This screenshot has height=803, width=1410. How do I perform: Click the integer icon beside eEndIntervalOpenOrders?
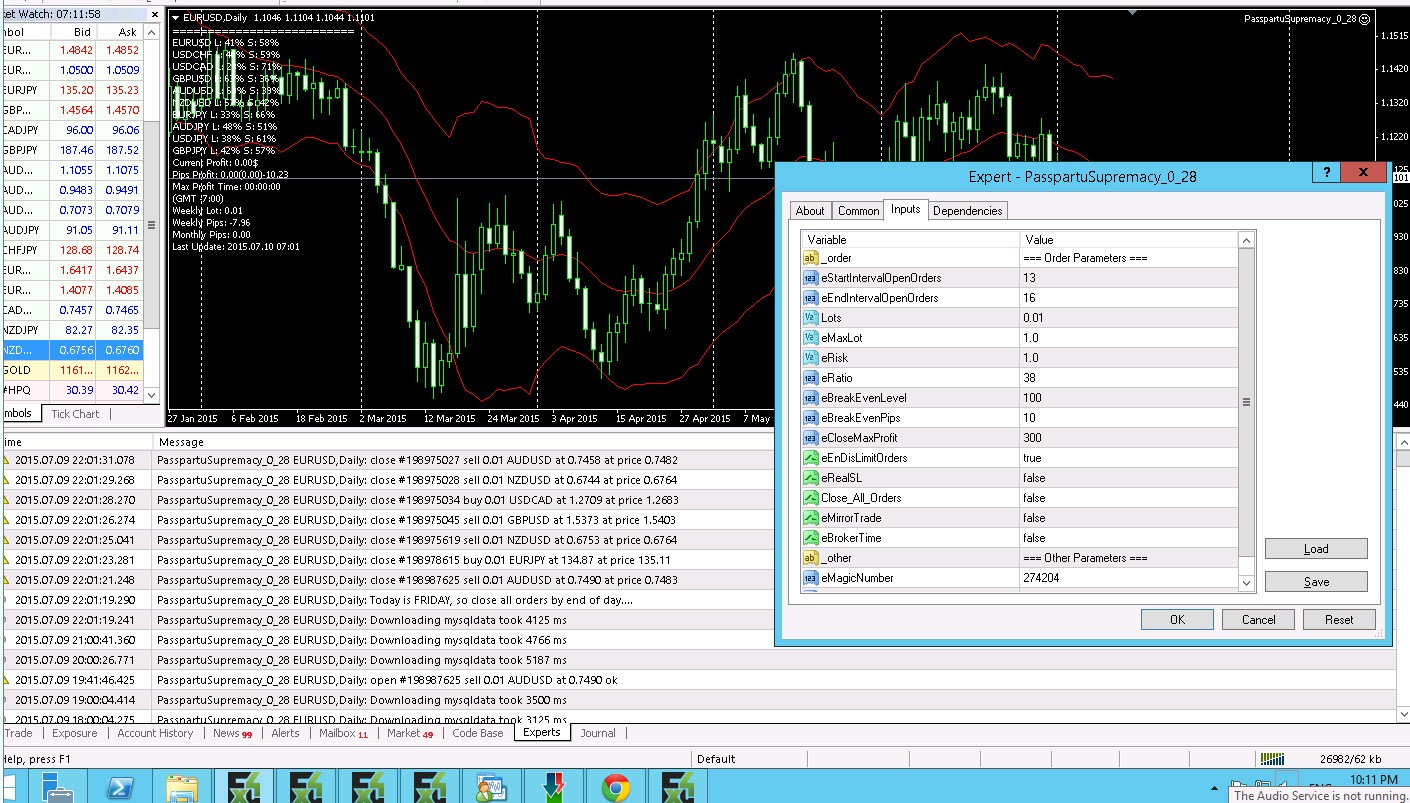coord(810,298)
